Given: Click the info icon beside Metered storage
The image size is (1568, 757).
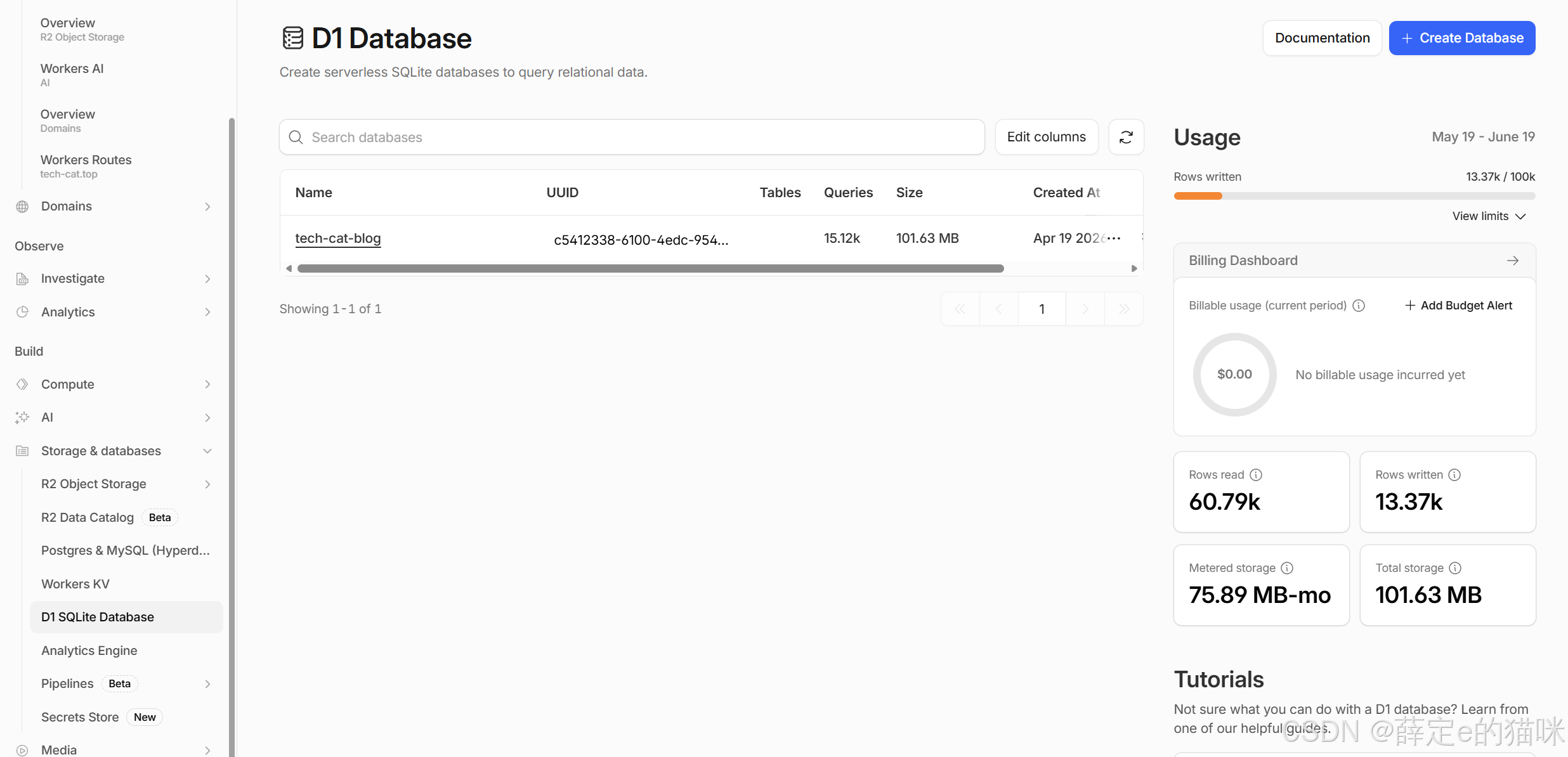Looking at the screenshot, I should pyautogui.click(x=1287, y=568).
